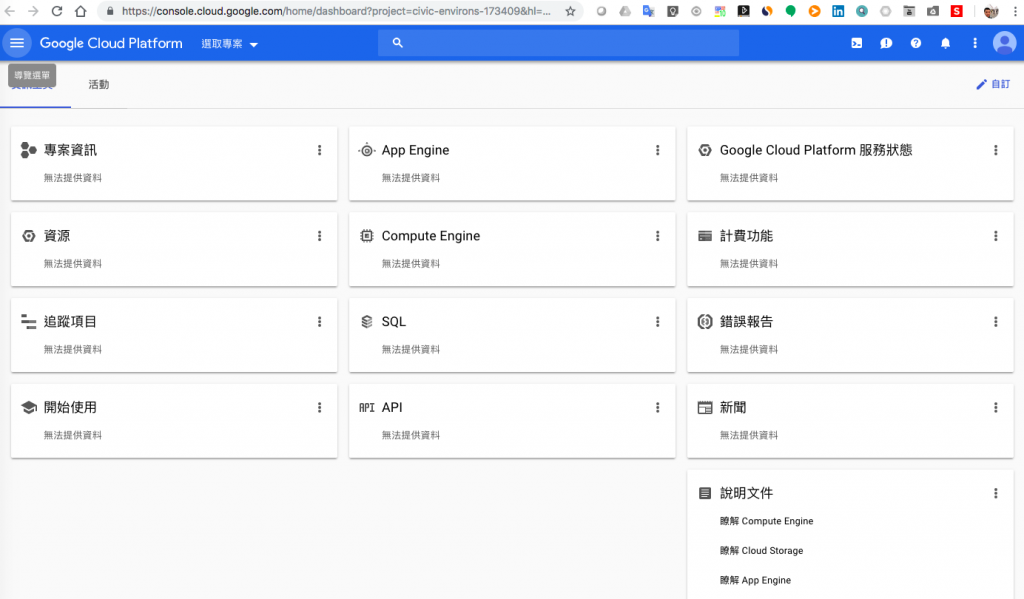The height and width of the screenshot is (599, 1024).
Task: Open options menu on API card
Action: (658, 408)
